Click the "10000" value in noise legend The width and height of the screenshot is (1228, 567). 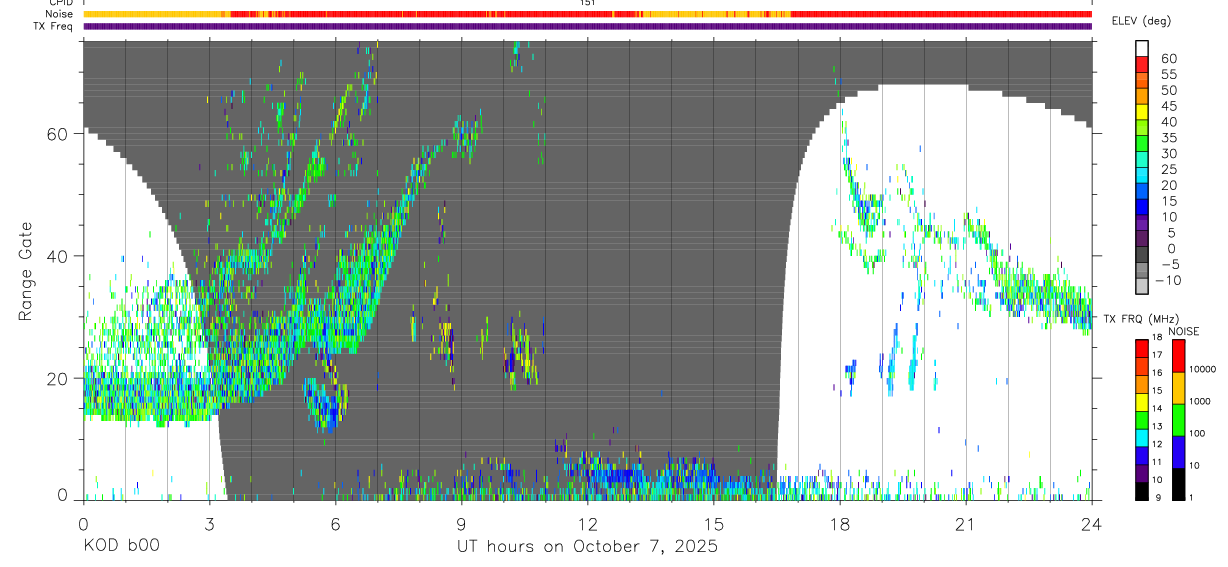point(1203,369)
